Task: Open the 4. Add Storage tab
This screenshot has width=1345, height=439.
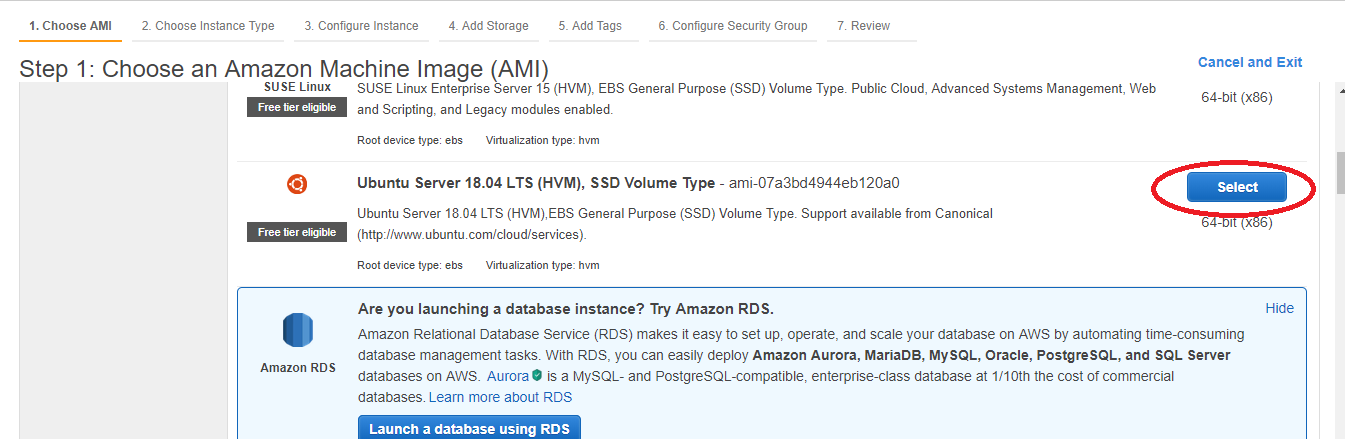Action: click(x=489, y=26)
